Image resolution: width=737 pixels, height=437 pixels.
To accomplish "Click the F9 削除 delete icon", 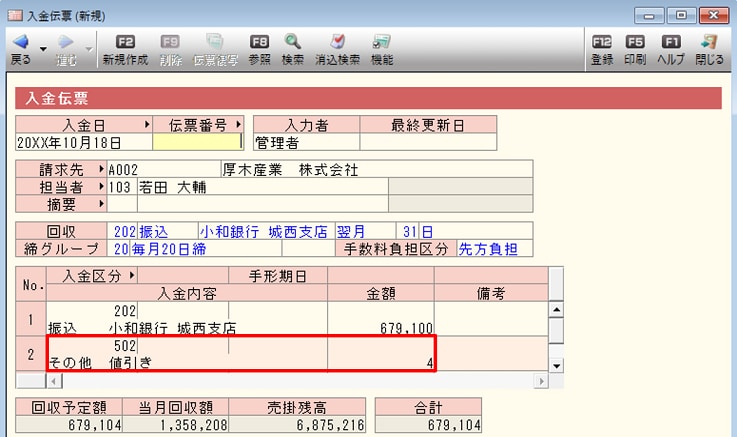I will point(170,42).
